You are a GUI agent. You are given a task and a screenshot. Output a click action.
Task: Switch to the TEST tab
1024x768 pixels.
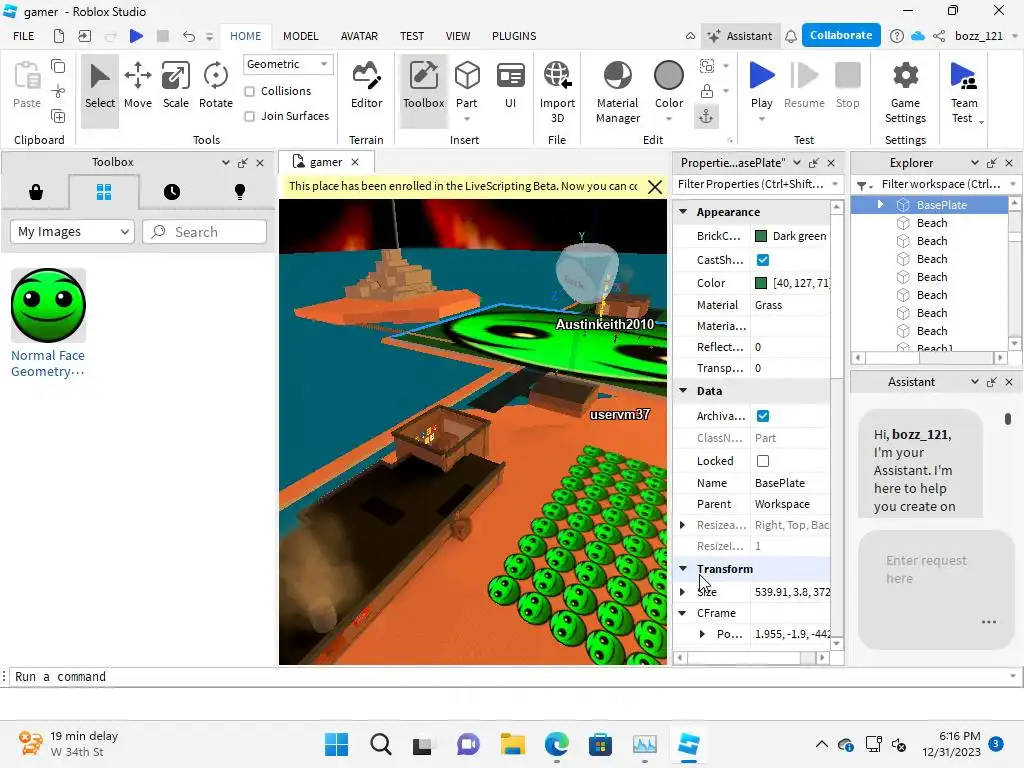[412, 36]
